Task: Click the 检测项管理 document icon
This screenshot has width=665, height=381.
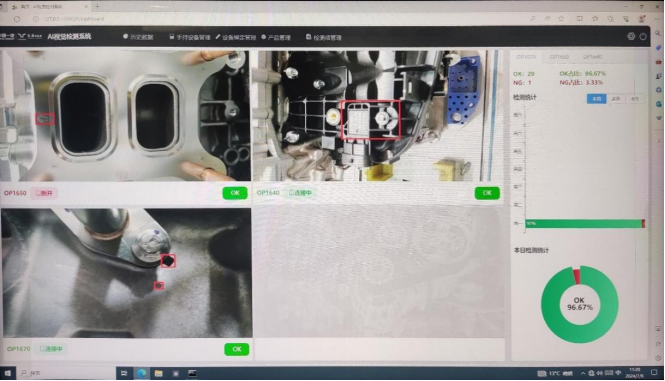Action: click(308, 37)
